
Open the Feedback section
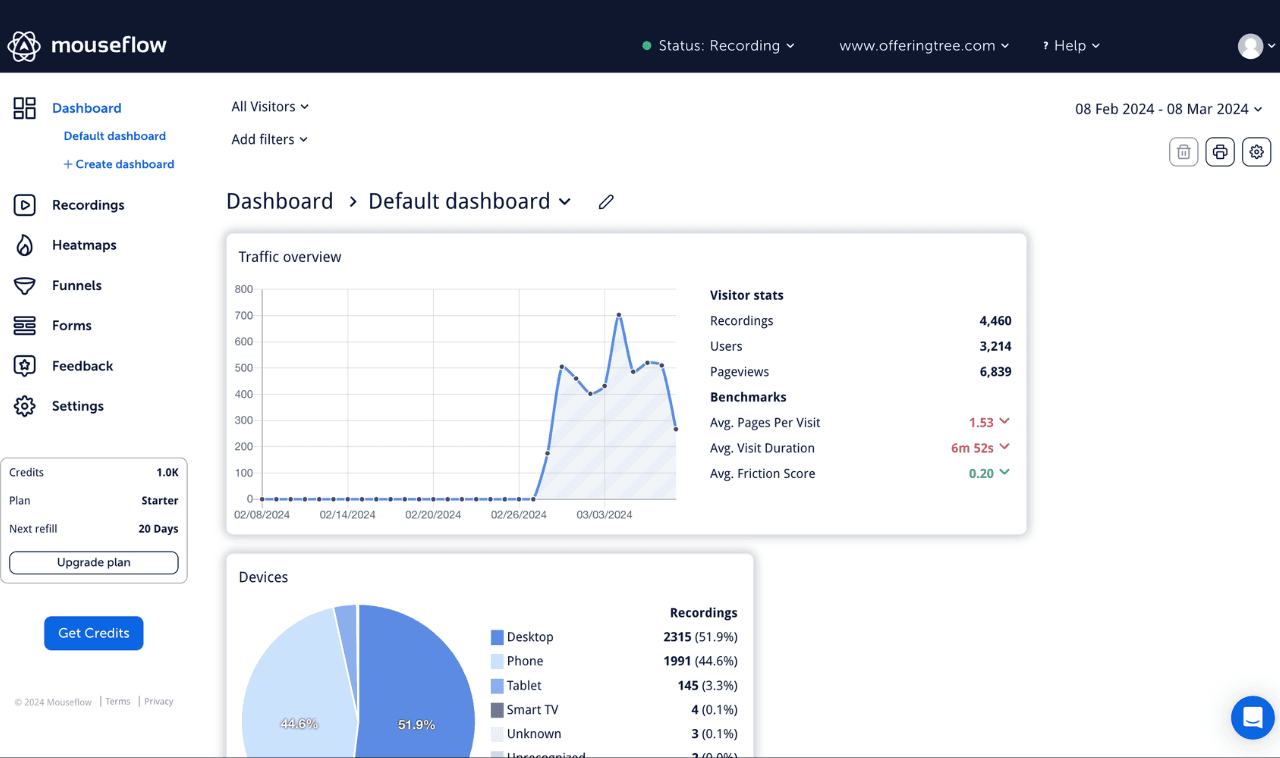point(81,365)
